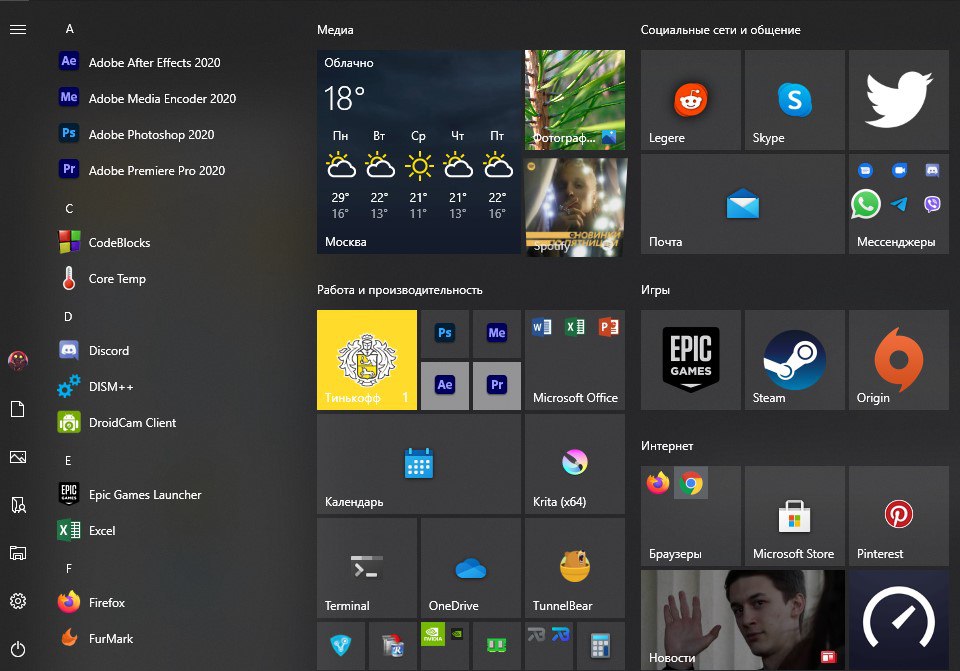Click the Социальные сети и общение group heading
The width and height of the screenshot is (960, 671).
tap(721, 30)
